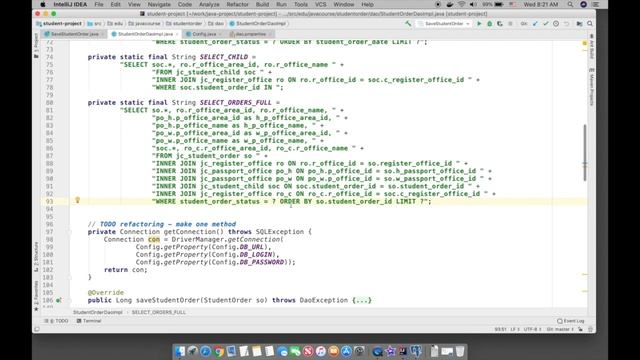Start debugging with the bug icon
The height and width of the screenshot is (360, 640).
tap(489, 24)
